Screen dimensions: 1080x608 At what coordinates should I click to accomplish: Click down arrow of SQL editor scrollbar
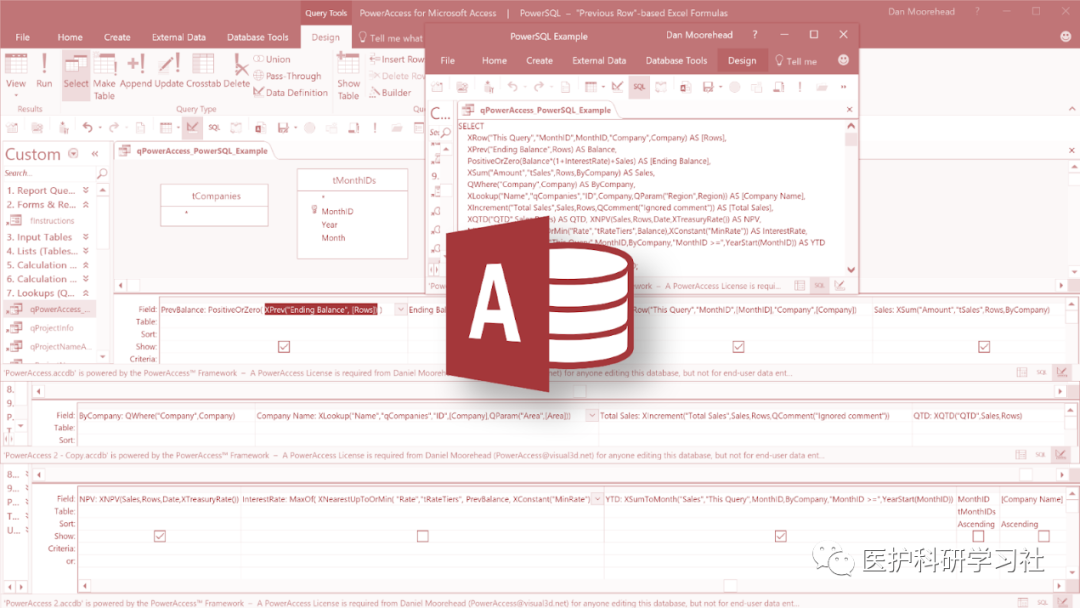[x=851, y=269]
